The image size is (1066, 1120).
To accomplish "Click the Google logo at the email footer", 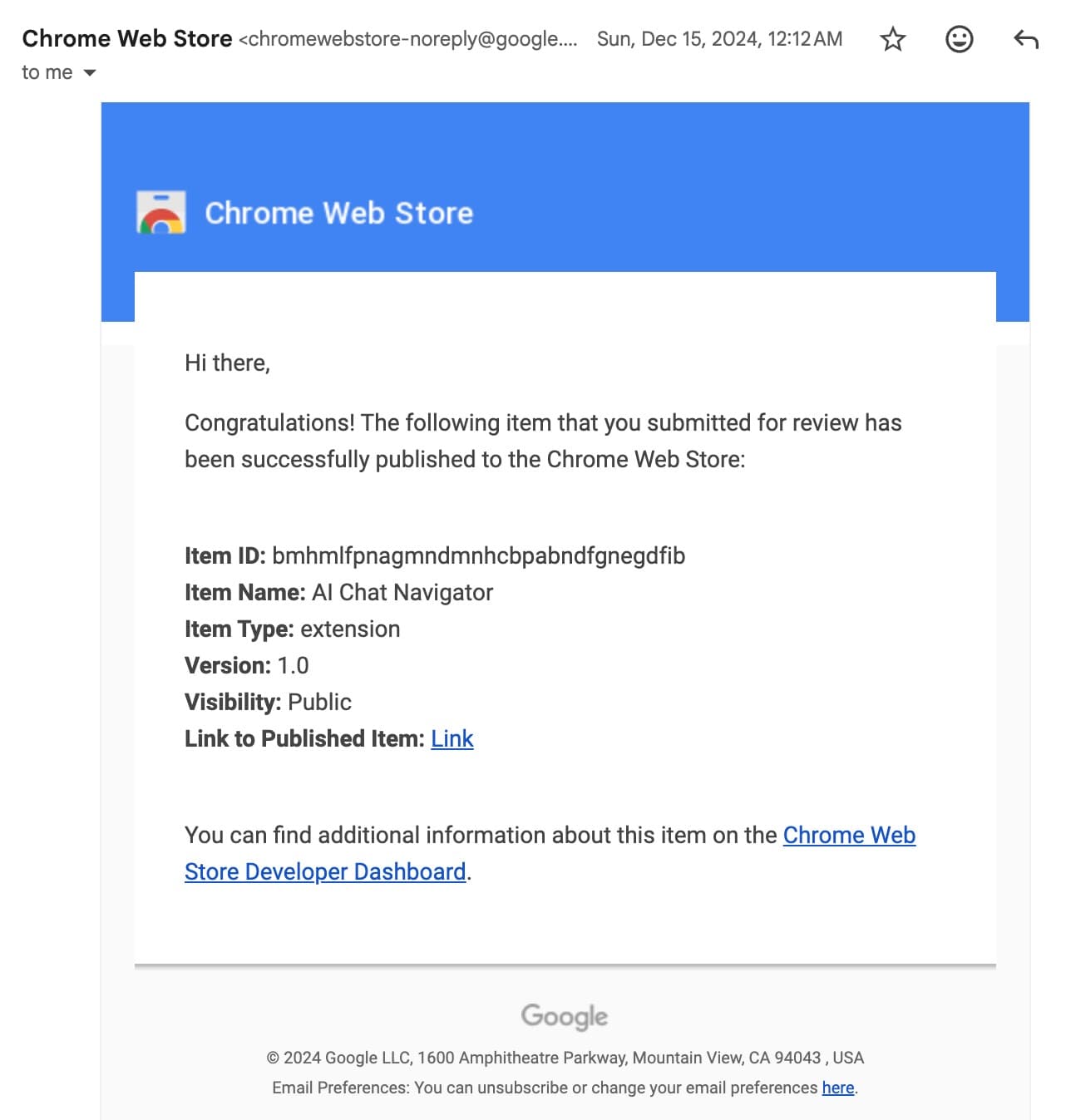I will click(x=564, y=1016).
